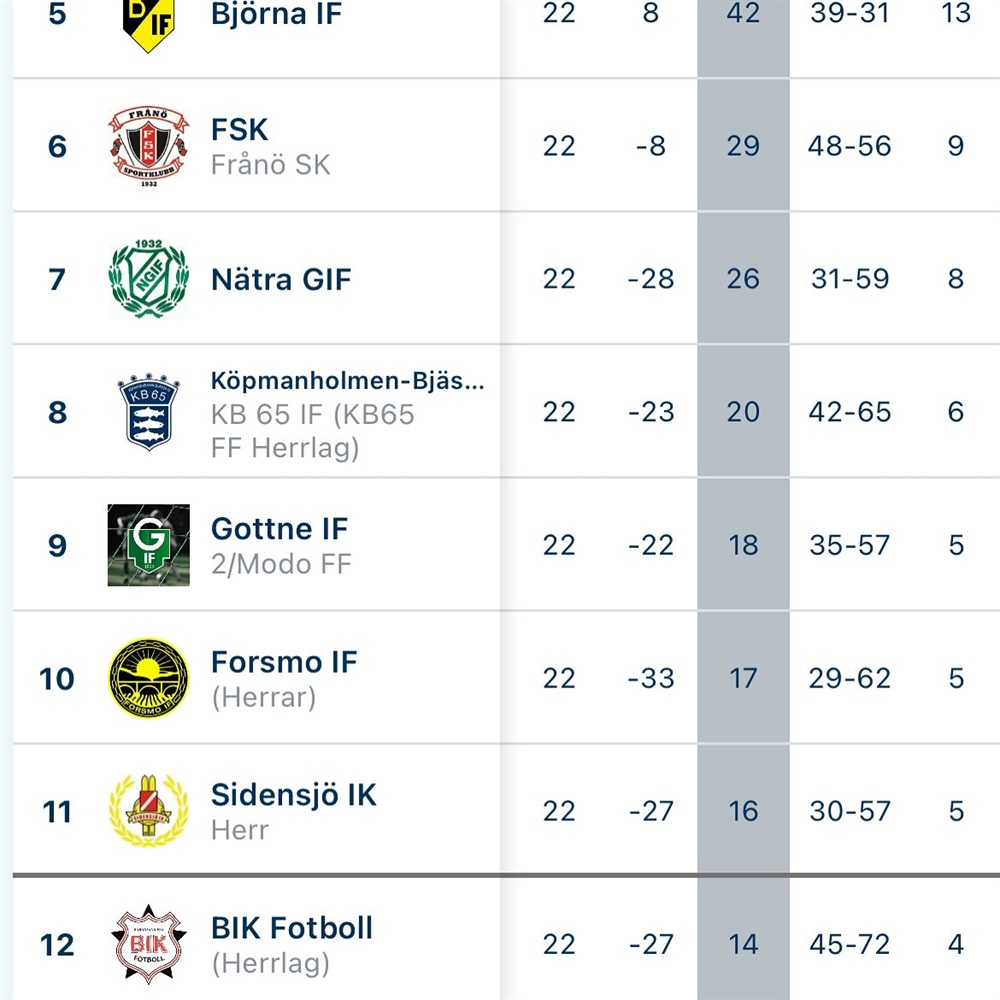This screenshot has width=1000, height=1000.
Task: Open the BIK Fotboll team link
Action: pyautogui.click(x=292, y=928)
